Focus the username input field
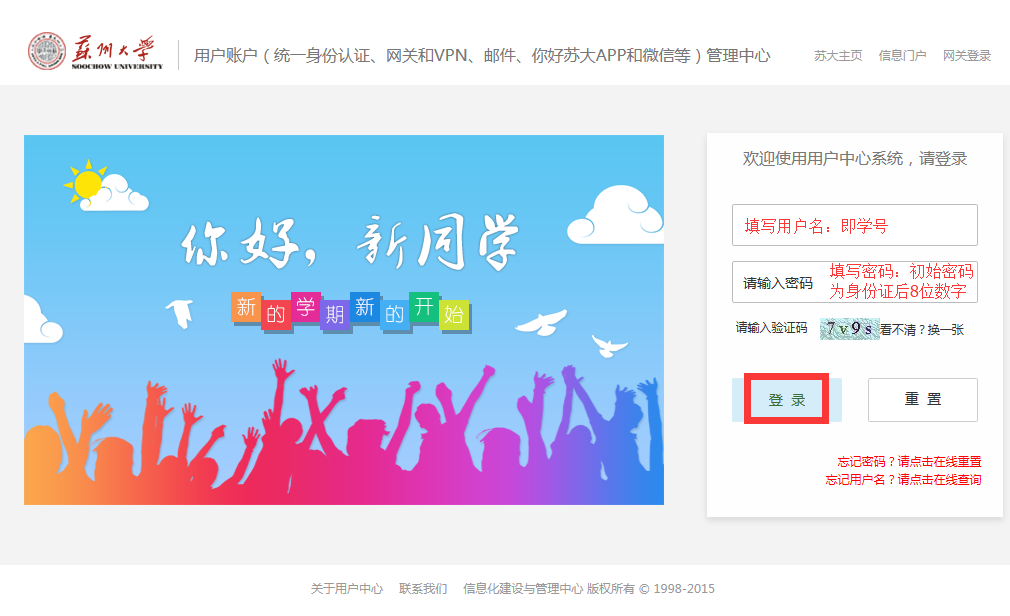Image resolution: width=1010 pixels, height=616 pixels. [854, 225]
